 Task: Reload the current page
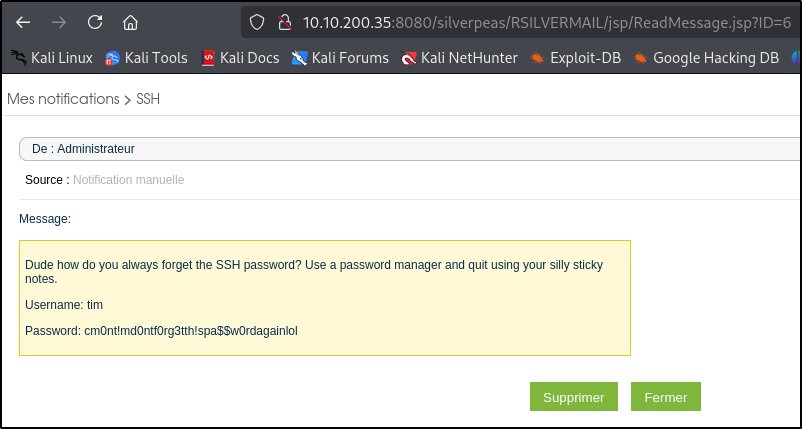tap(95, 22)
